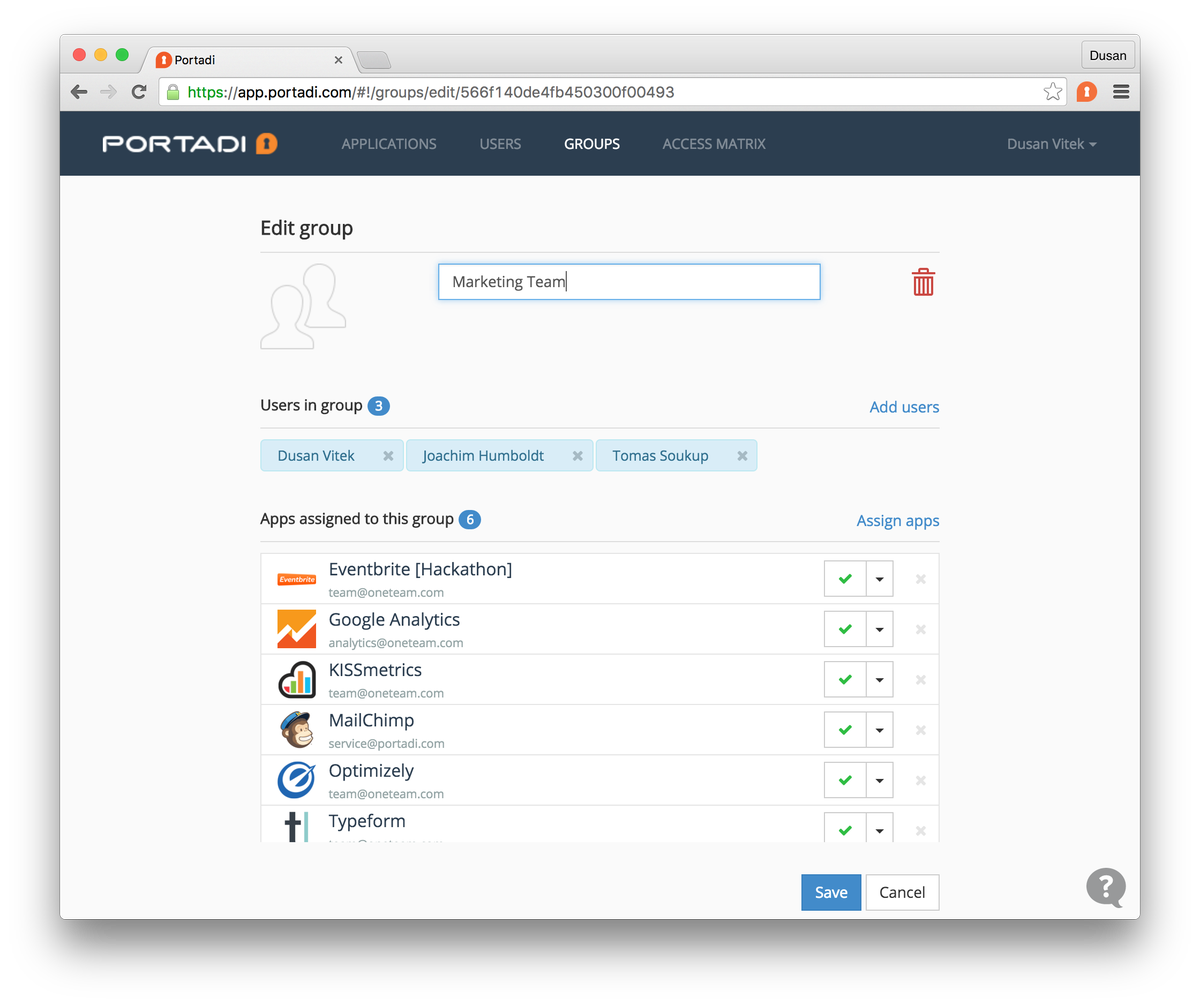Click the Assign apps link
The image size is (1200, 1005).
898,521
